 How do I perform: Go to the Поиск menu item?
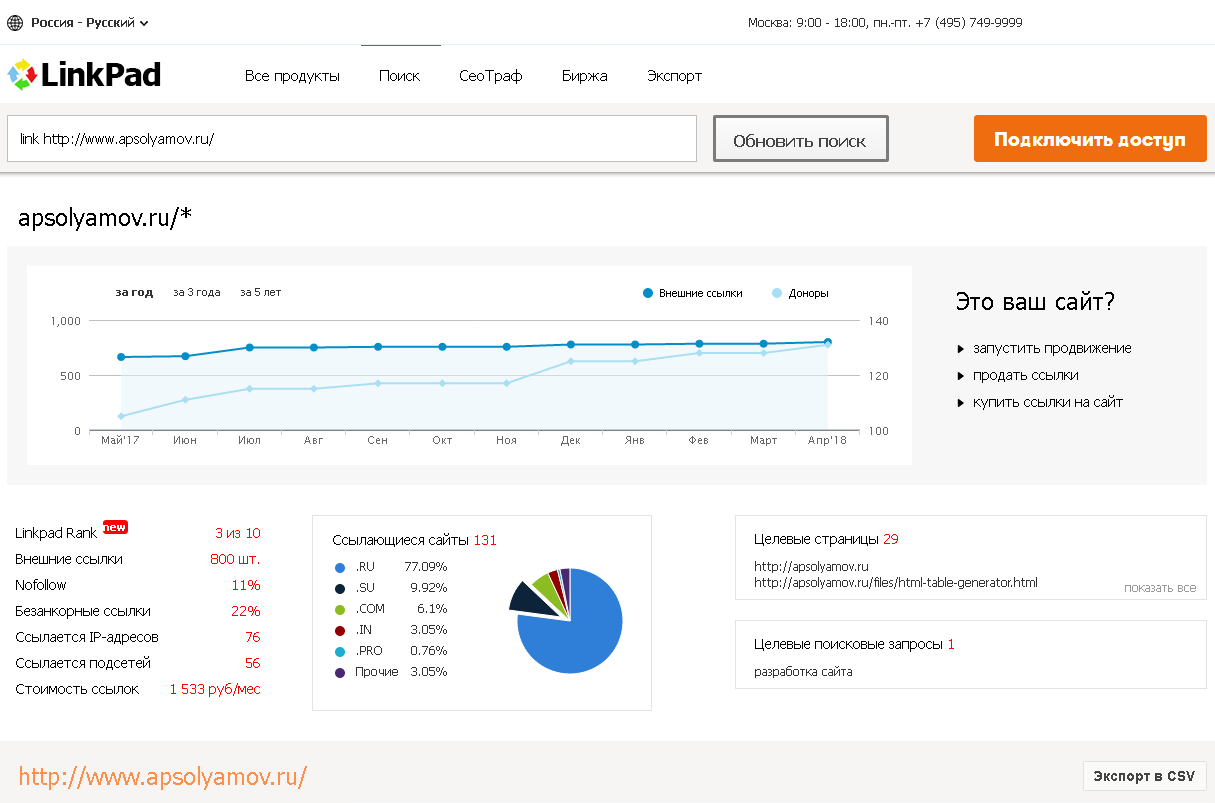point(400,76)
